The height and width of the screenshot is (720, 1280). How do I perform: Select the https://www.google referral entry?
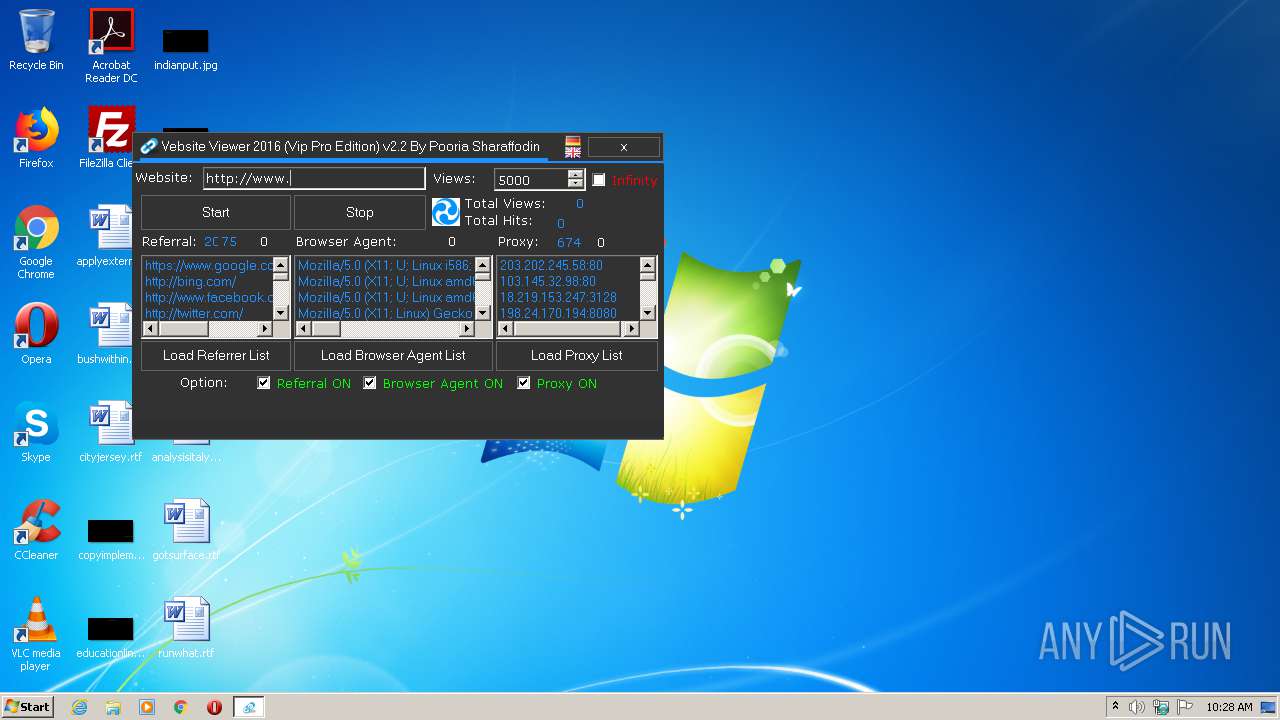pos(208,266)
